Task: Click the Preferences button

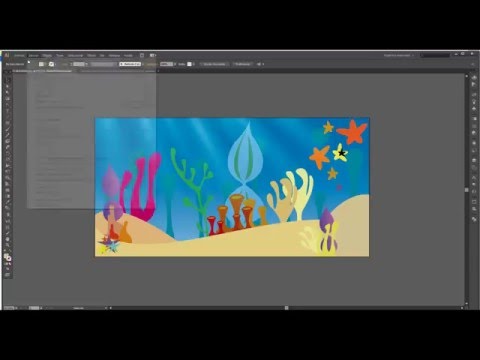Action: [243, 64]
